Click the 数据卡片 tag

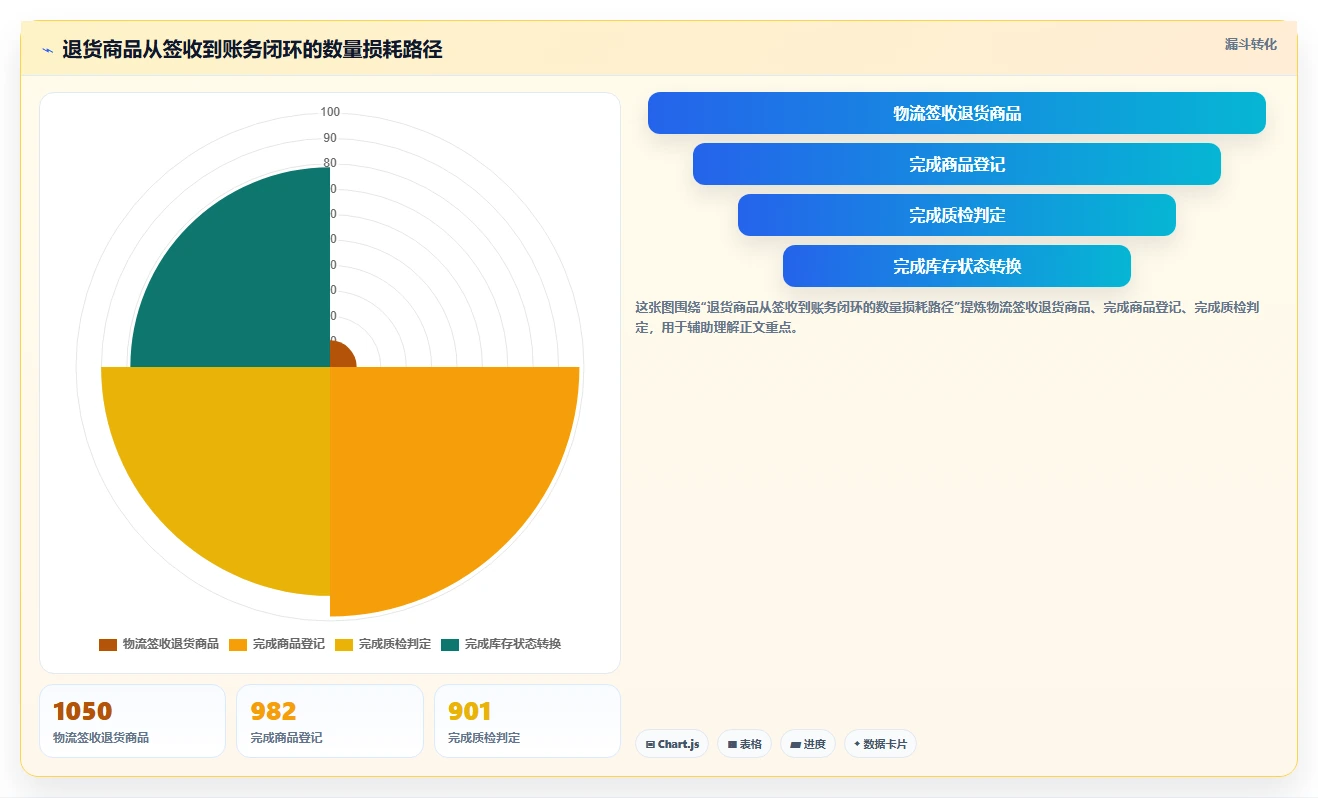[x=880, y=744]
